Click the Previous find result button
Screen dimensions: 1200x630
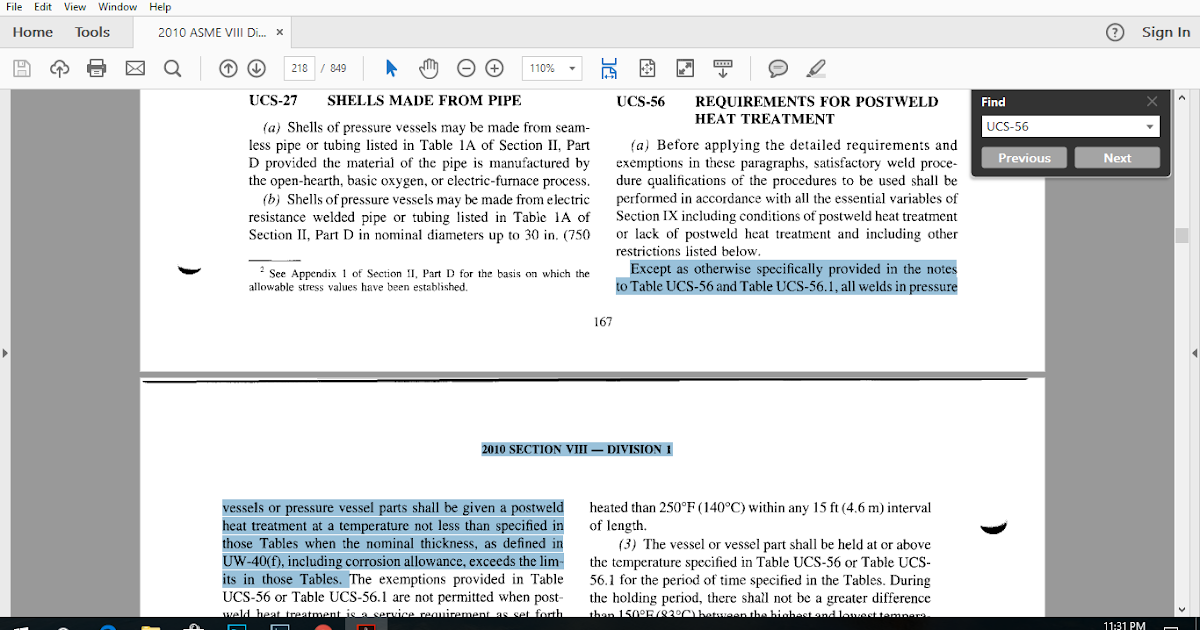click(x=1024, y=158)
